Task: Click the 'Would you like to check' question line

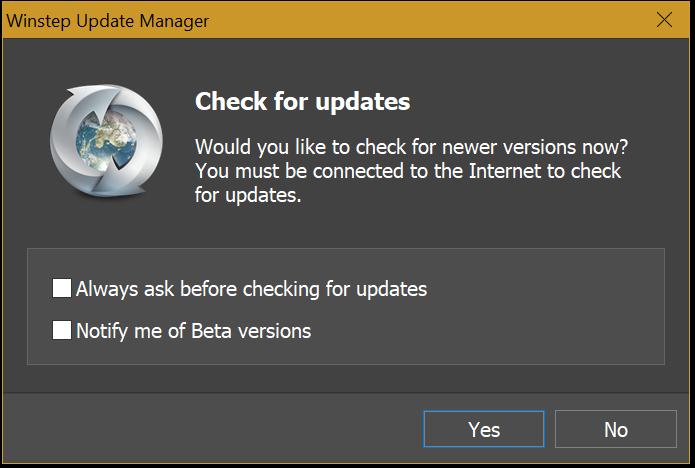Action: click(x=411, y=147)
